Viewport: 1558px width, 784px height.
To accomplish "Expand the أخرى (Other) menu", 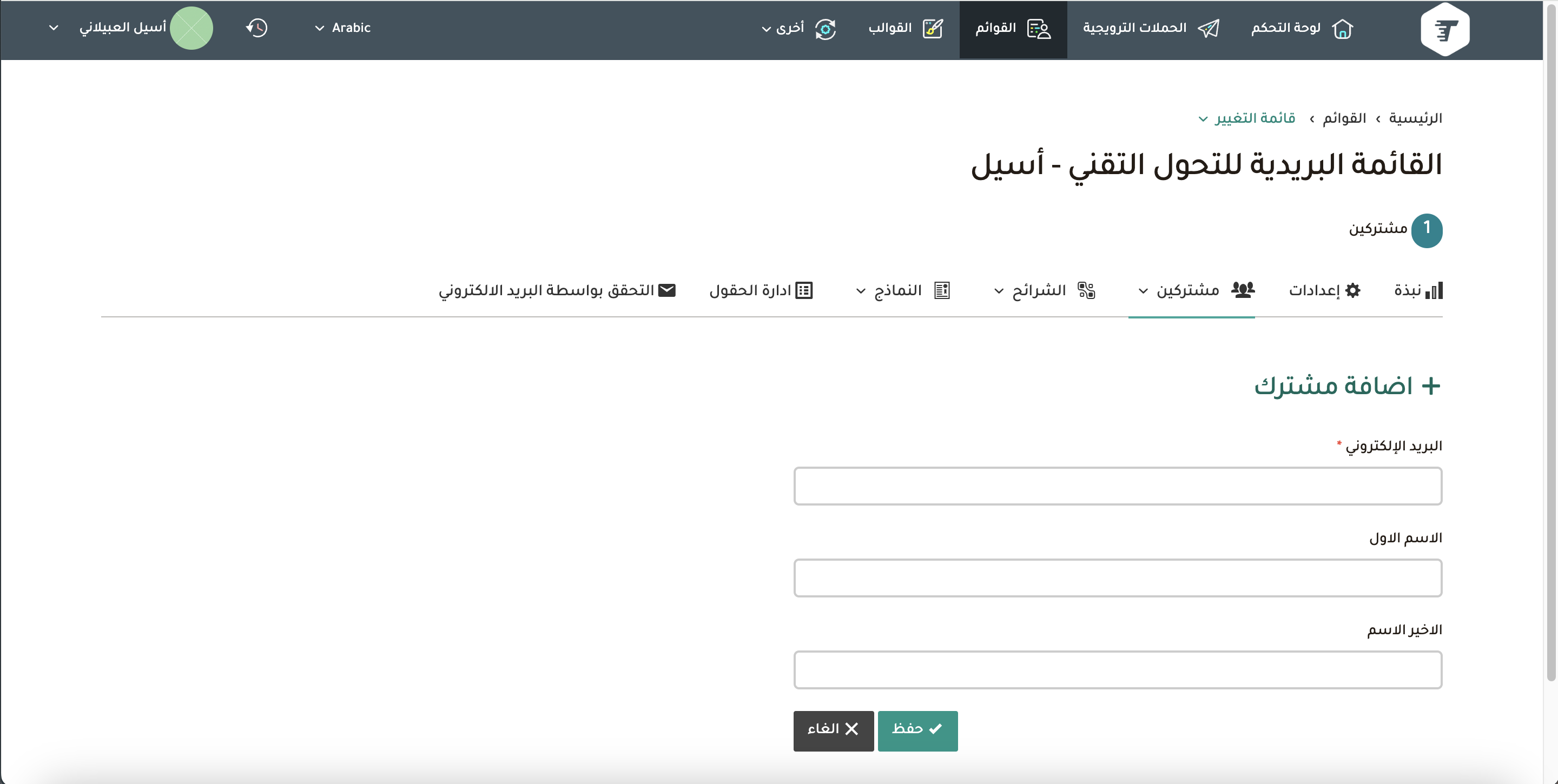I will 783,29.
